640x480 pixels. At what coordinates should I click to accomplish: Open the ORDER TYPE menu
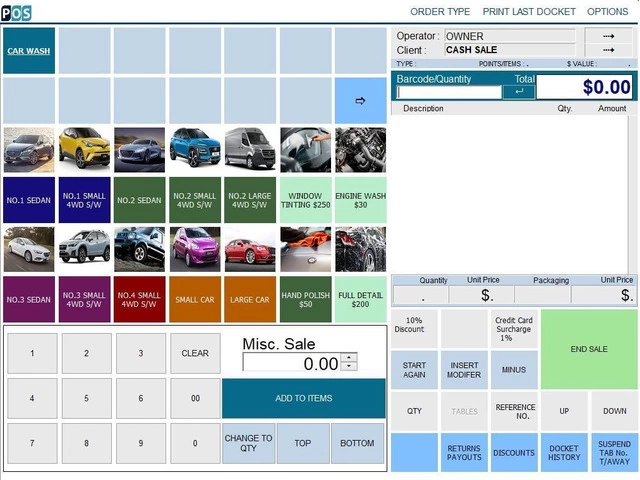(440, 12)
